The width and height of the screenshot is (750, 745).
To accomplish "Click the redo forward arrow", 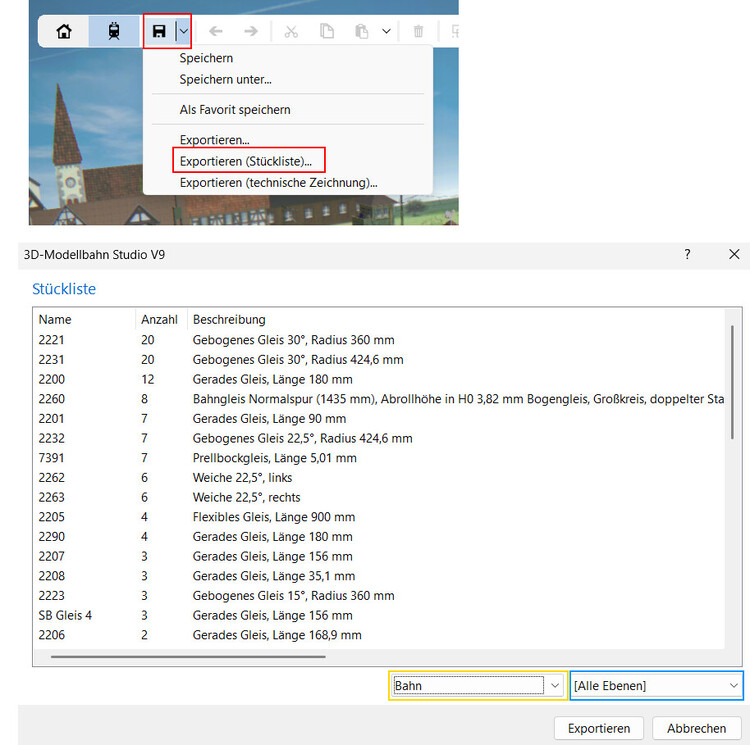I will click(x=251, y=31).
